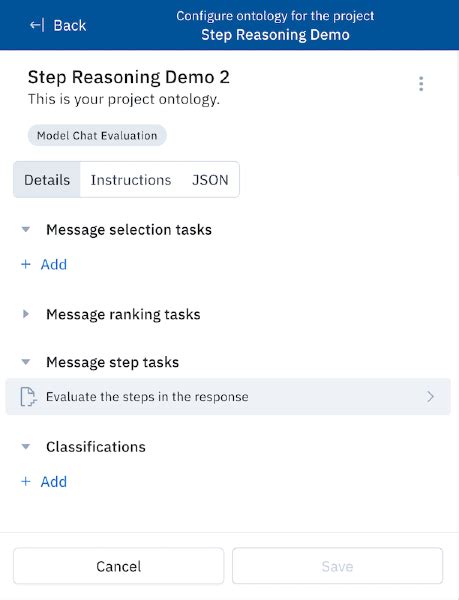Click the document icon beside Evaluate steps
Image resolution: width=459 pixels, height=600 pixels.
click(28, 396)
